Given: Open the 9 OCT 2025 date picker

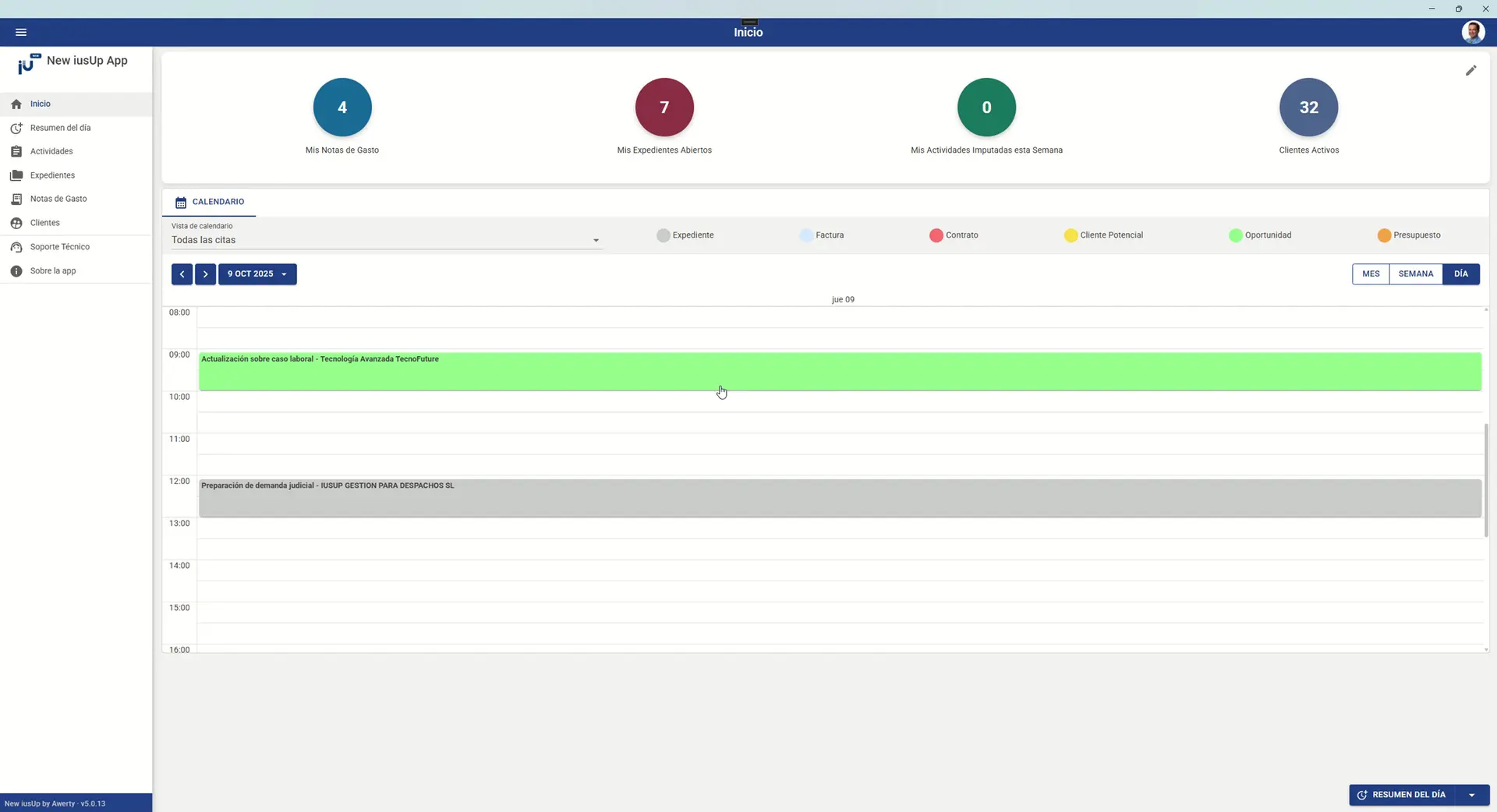Looking at the screenshot, I should tap(257, 274).
